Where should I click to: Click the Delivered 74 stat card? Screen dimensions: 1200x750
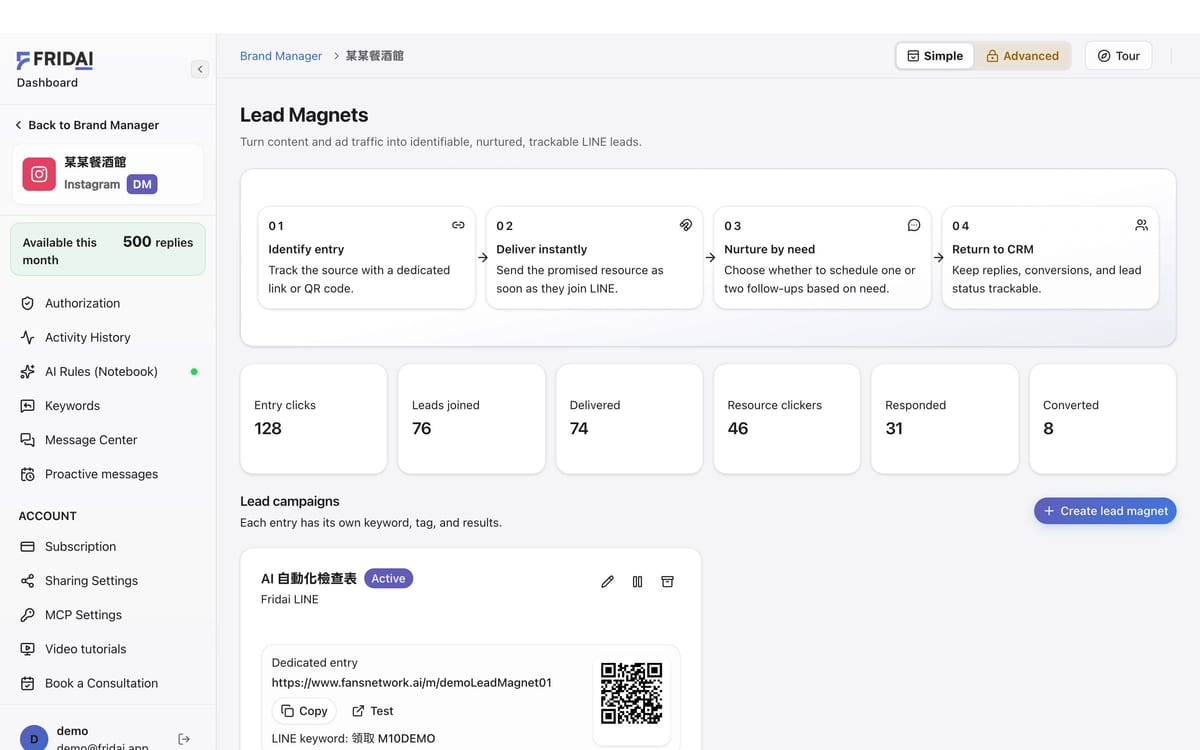[x=629, y=418]
